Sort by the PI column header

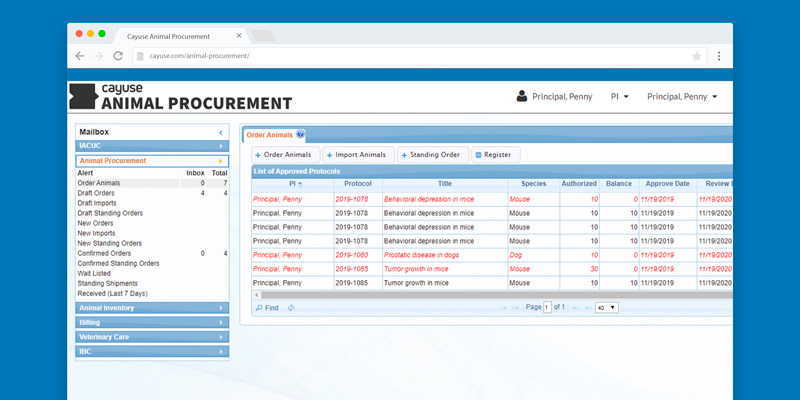[293, 184]
